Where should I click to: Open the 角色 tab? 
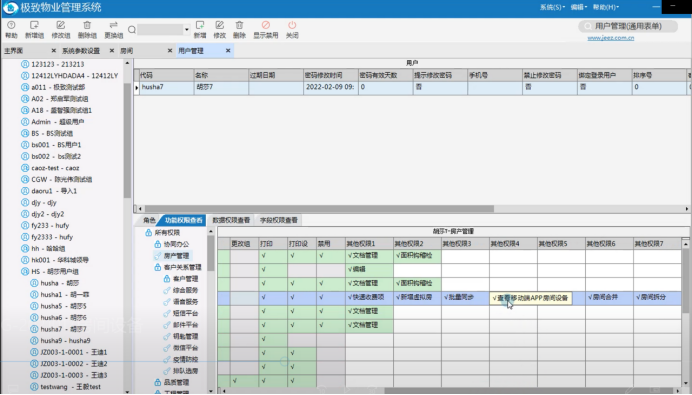[149, 220]
